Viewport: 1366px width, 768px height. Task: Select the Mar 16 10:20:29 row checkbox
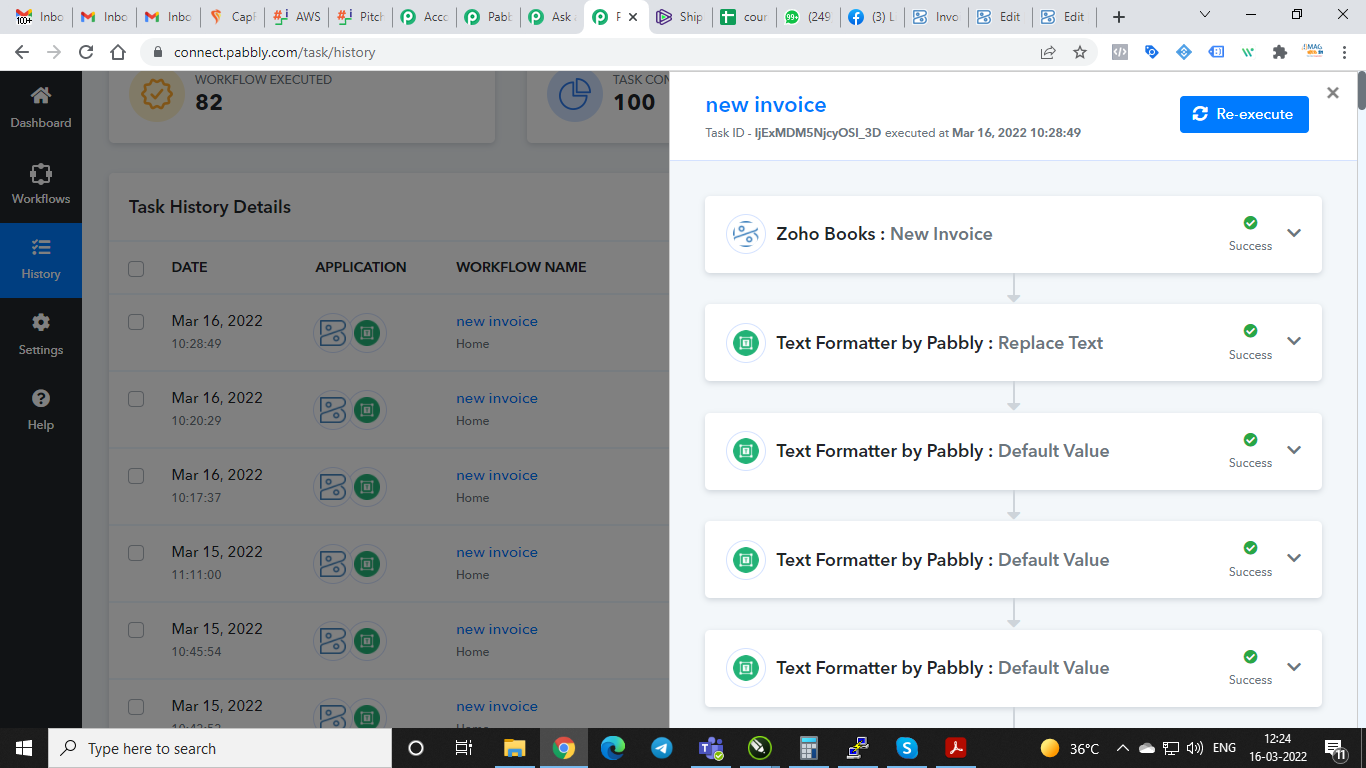pyautogui.click(x=136, y=399)
